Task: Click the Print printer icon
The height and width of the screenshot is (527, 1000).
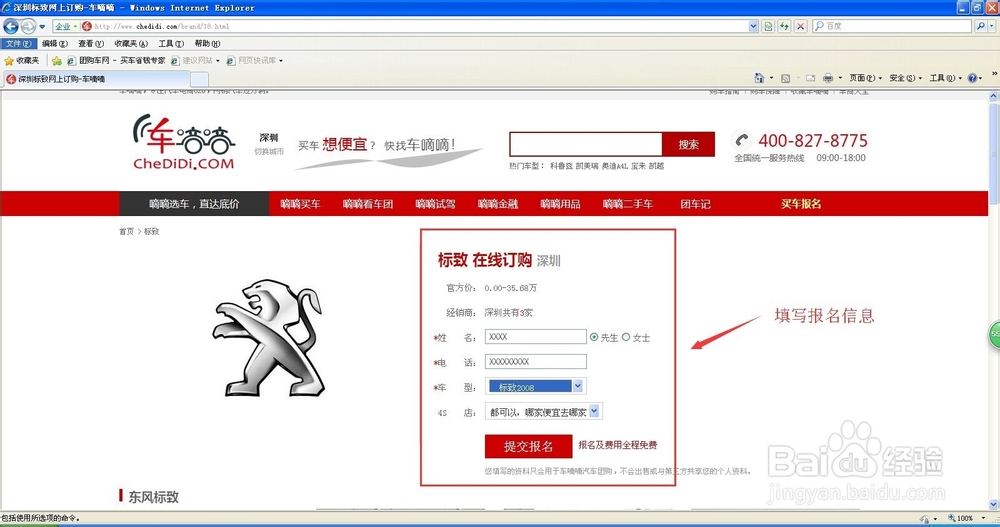Action: point(828,78)
